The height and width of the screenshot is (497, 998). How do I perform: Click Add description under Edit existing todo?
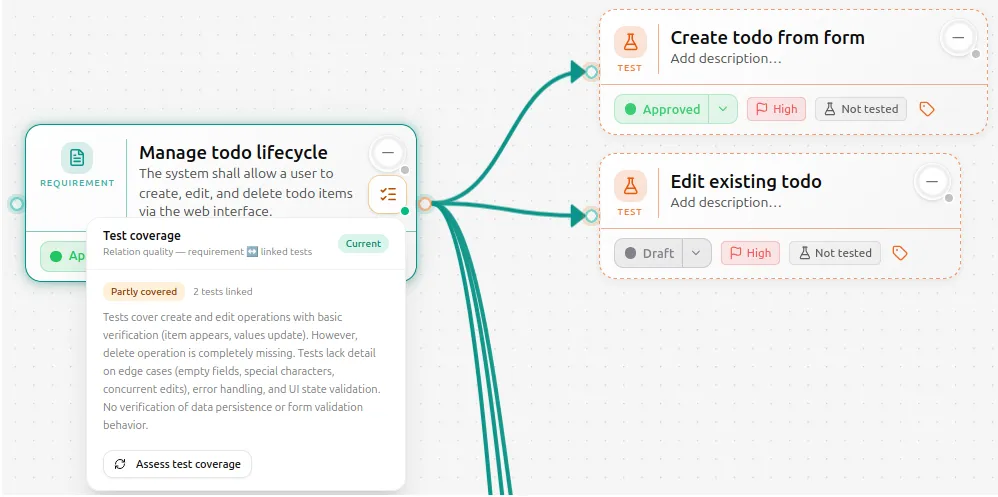click(726, 202)
